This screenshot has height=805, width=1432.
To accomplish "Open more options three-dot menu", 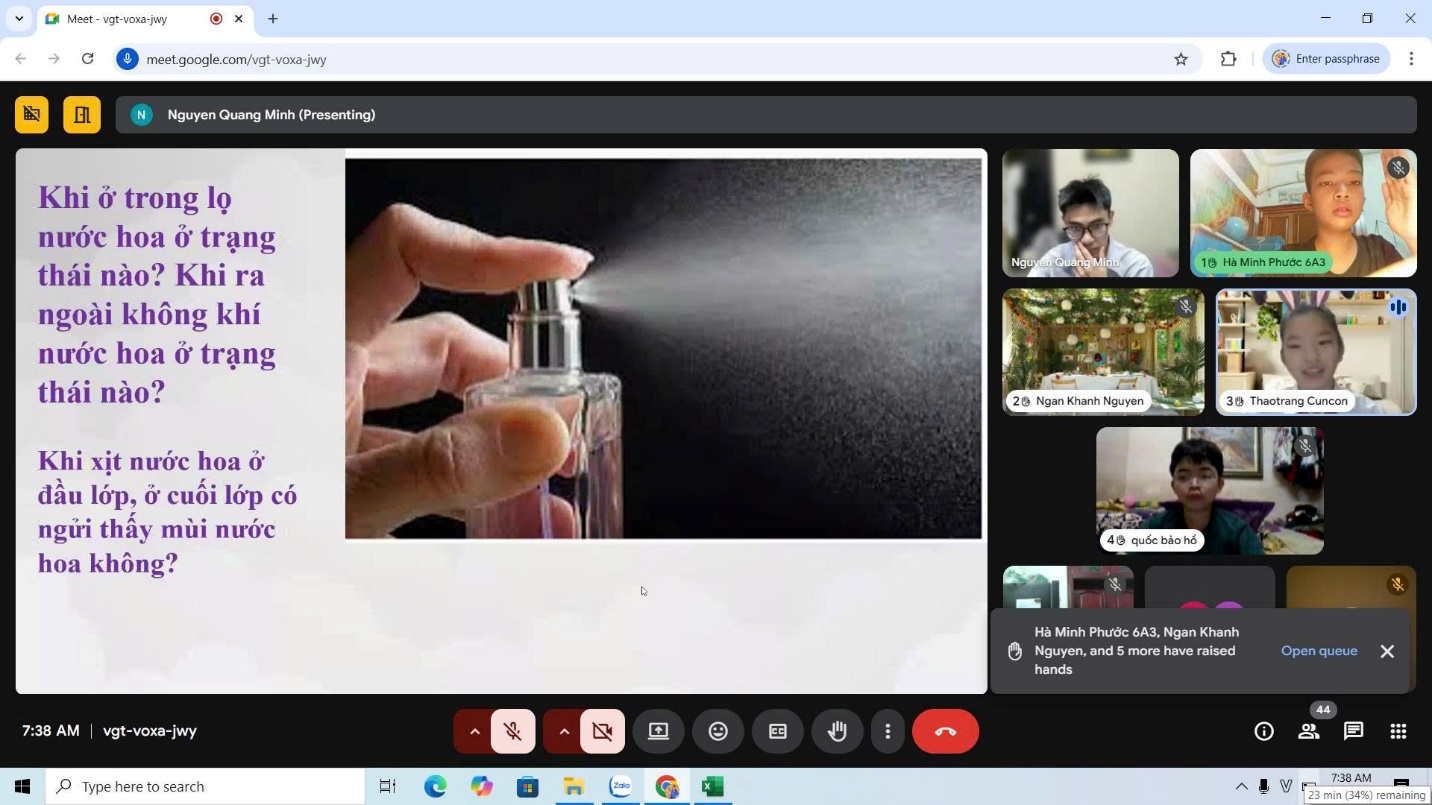I will tap(887, 731).
